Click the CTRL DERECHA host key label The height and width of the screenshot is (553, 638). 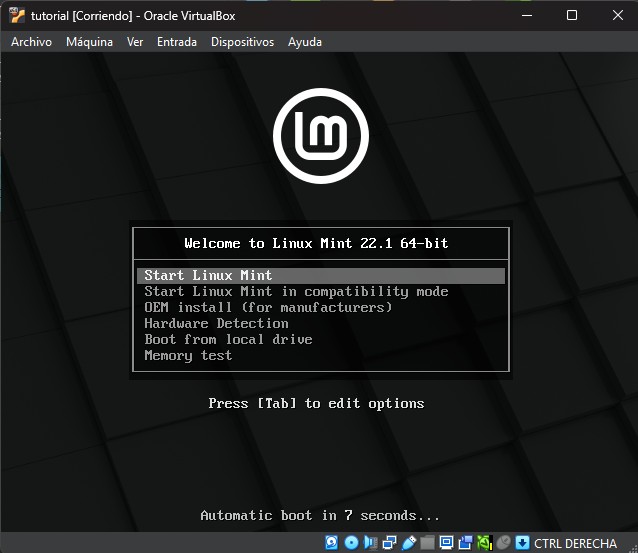[x=575, y=543]
